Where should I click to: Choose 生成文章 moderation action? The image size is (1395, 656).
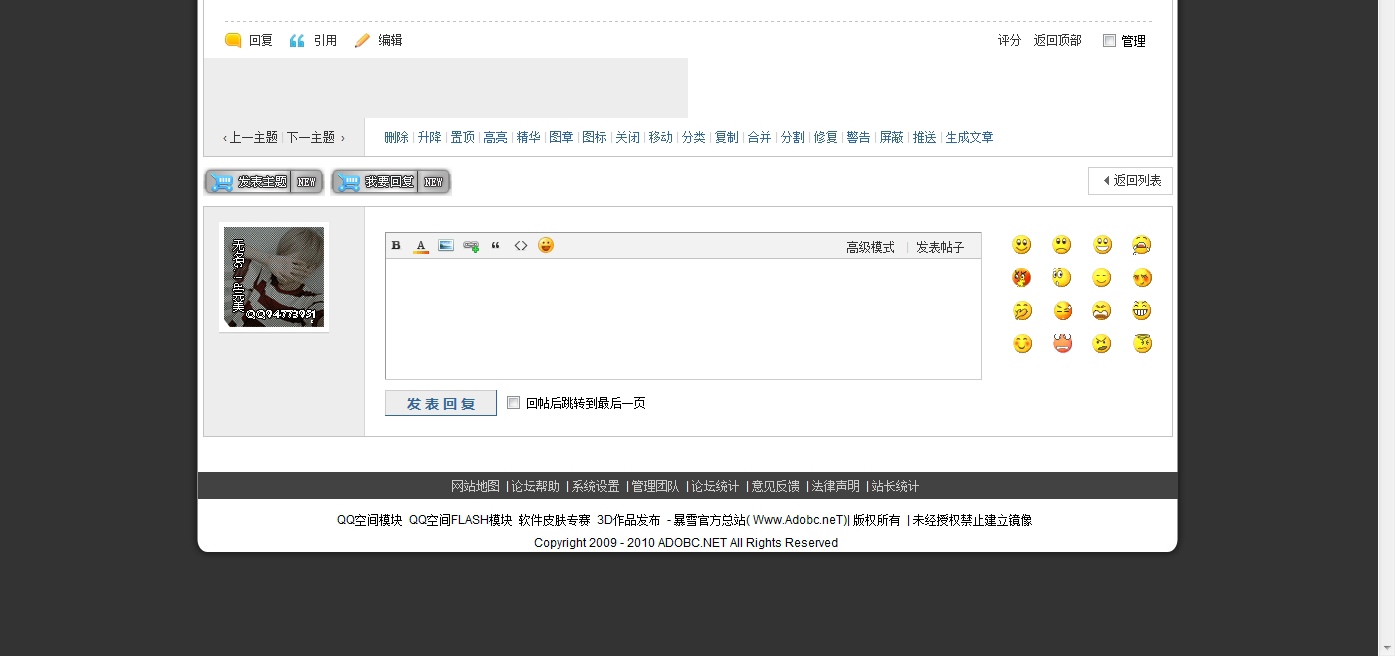969,138
